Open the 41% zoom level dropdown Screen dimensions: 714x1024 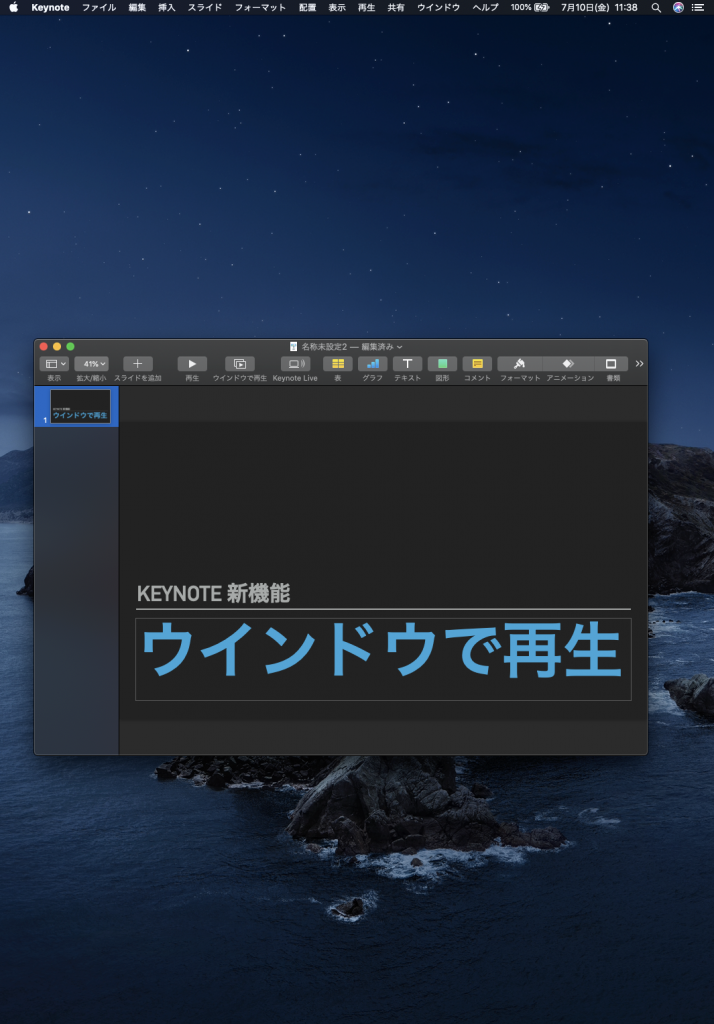(x=91, y=364)
